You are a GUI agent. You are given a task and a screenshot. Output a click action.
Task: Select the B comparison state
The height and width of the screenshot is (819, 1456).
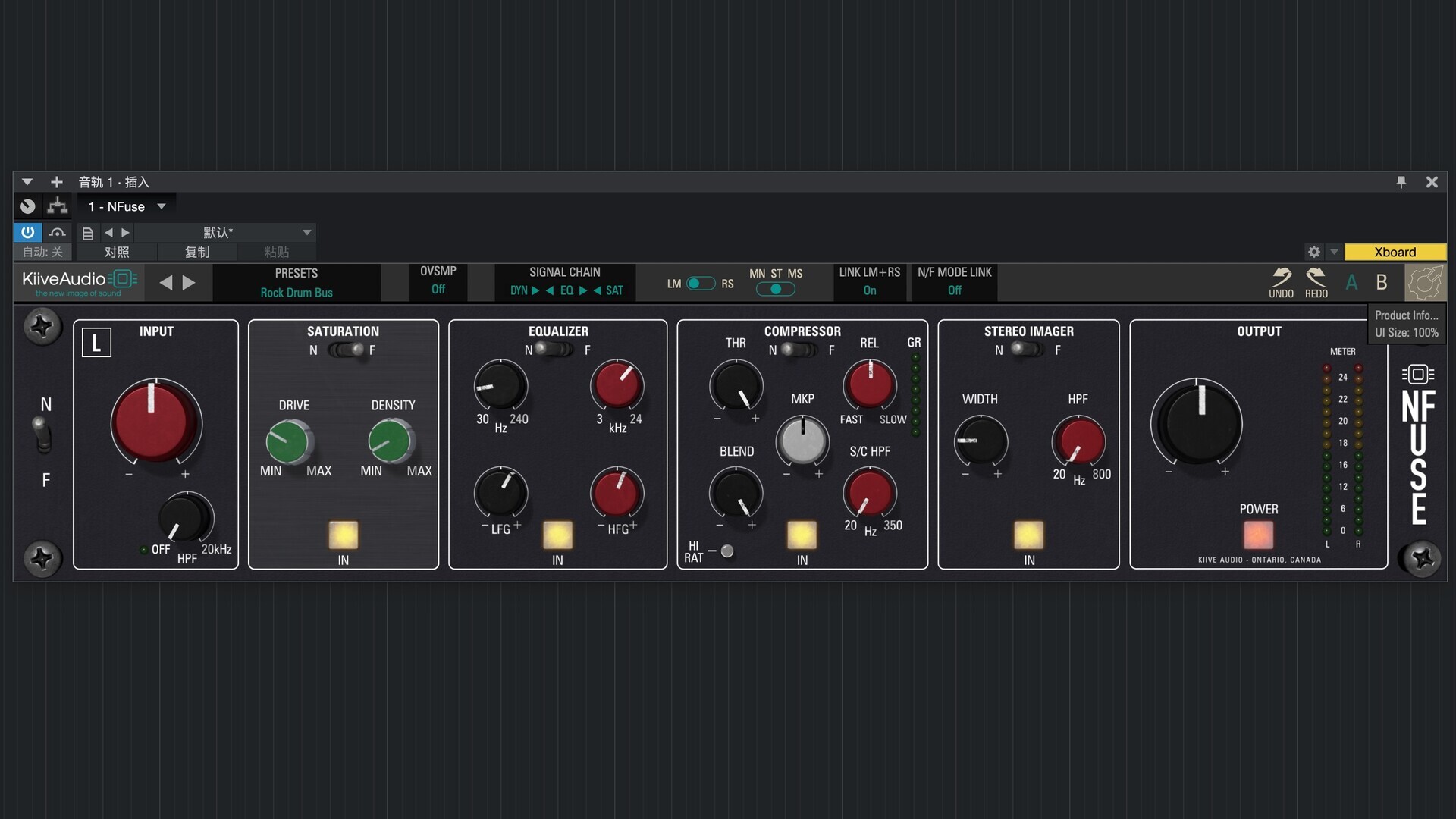pyautogui.click(x=1382, y=283)
